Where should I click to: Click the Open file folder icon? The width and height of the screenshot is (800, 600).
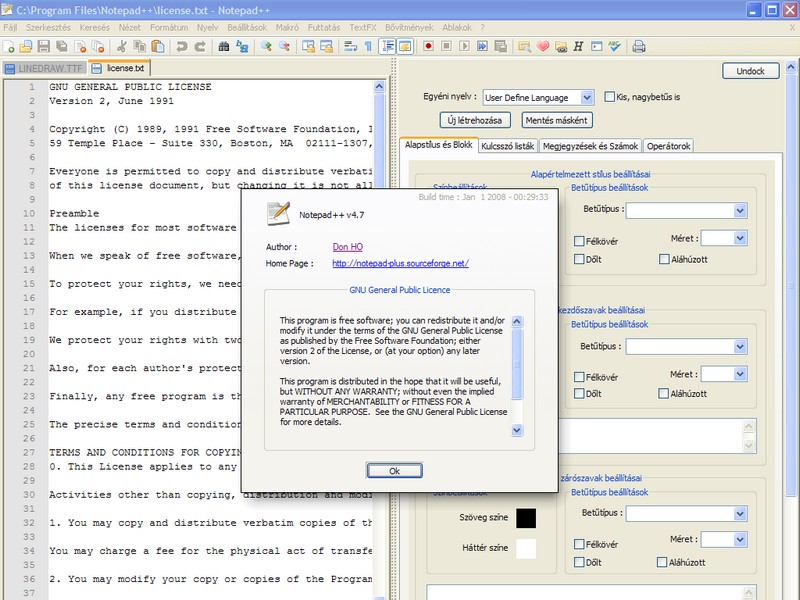click(26, 47)
